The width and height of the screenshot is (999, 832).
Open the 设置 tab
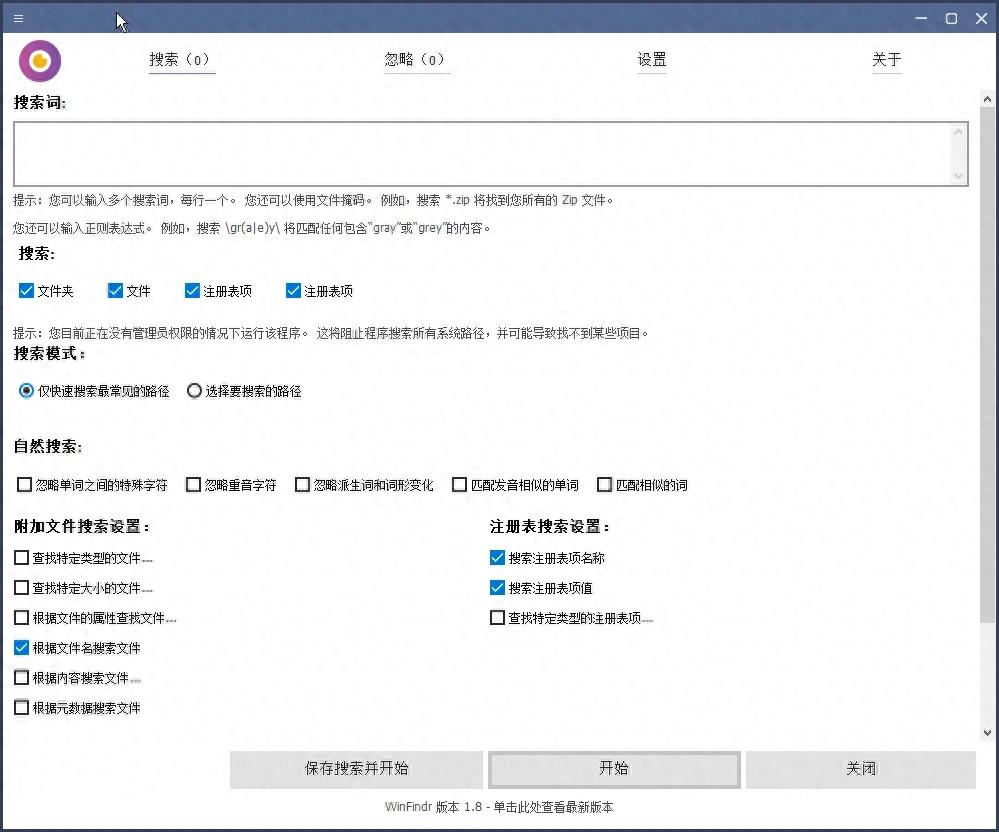pyautogui.click(x=652, y=60)
